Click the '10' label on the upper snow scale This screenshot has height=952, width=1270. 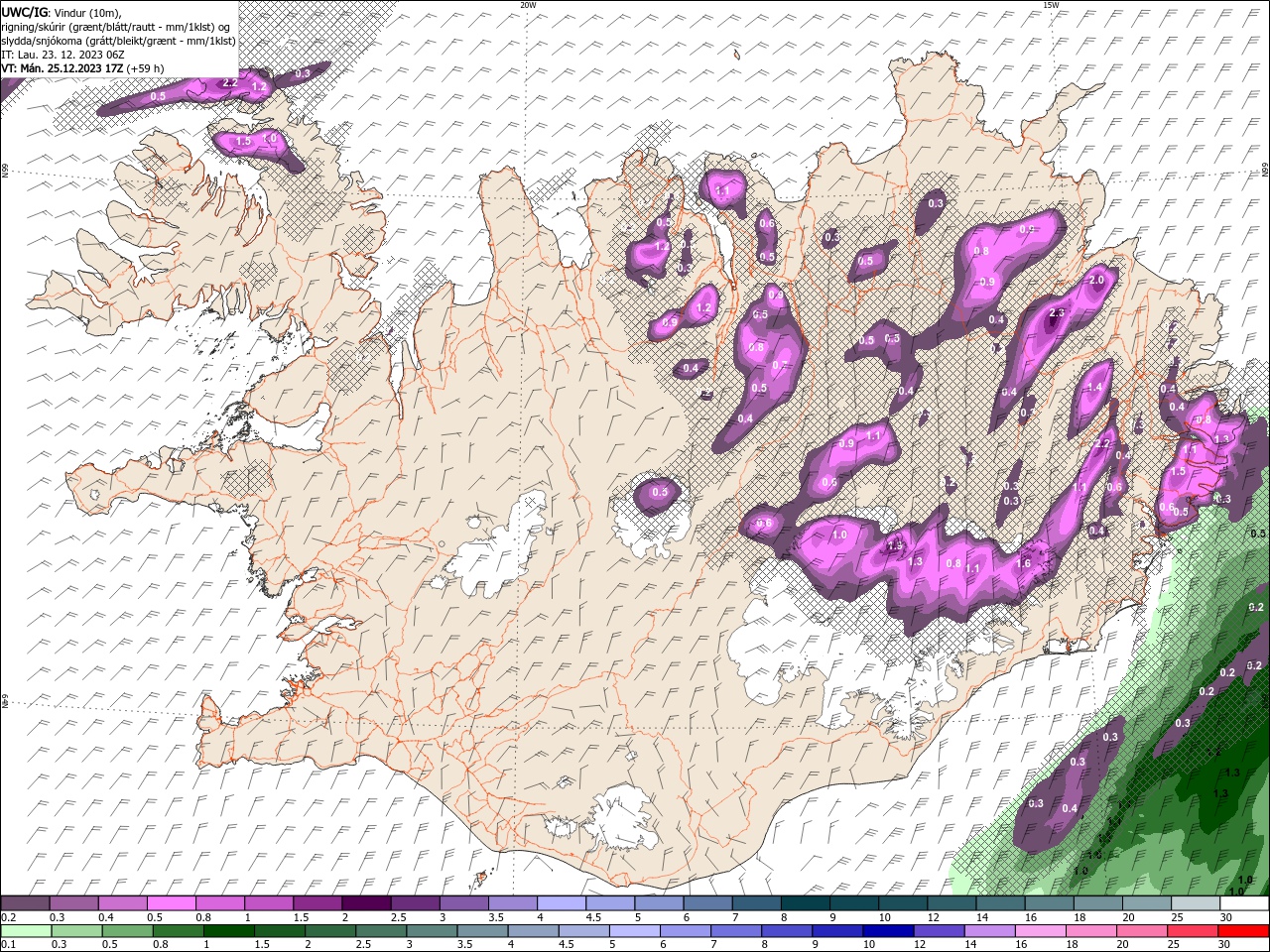coord(884,917)
